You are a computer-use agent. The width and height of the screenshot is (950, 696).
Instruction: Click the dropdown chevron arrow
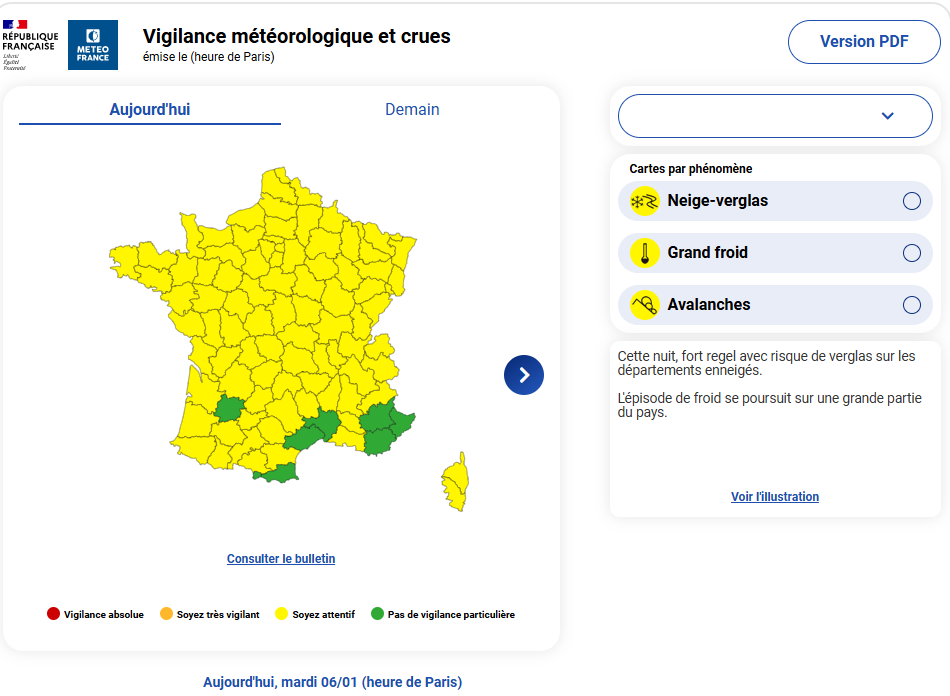(x=887, y=116)
